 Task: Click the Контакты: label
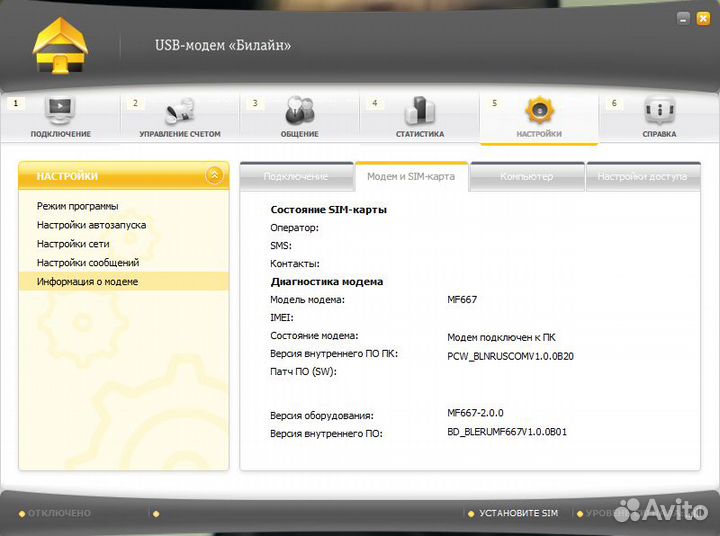[x=295, y=264]
